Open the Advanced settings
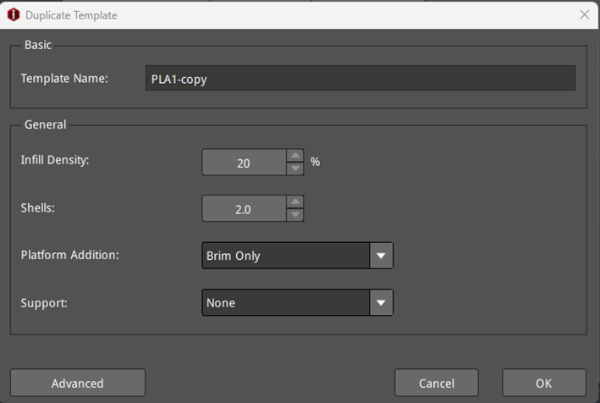The image size is (600, 403). (x=78, y=382)
